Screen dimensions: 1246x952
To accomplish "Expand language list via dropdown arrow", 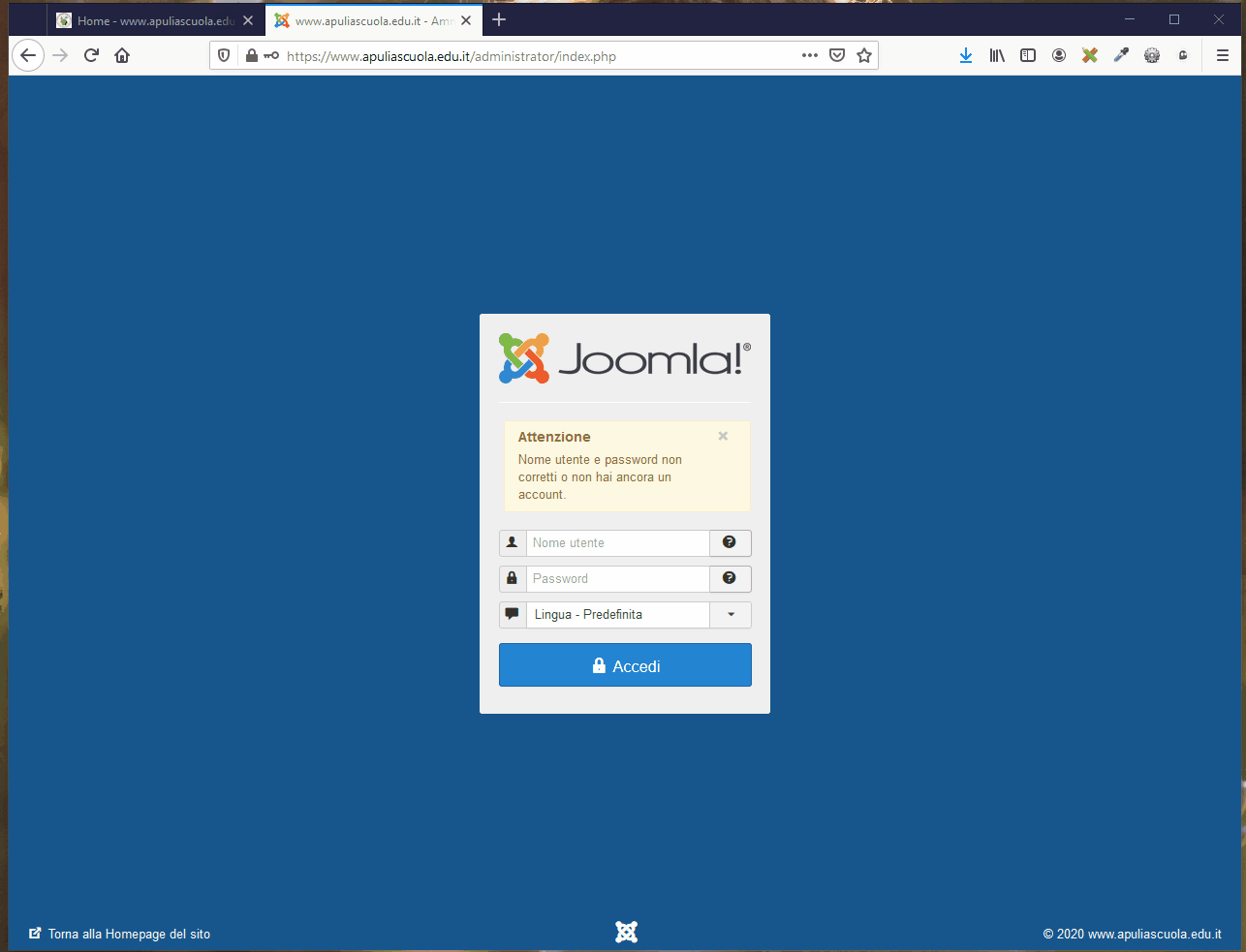I will 731,614.
